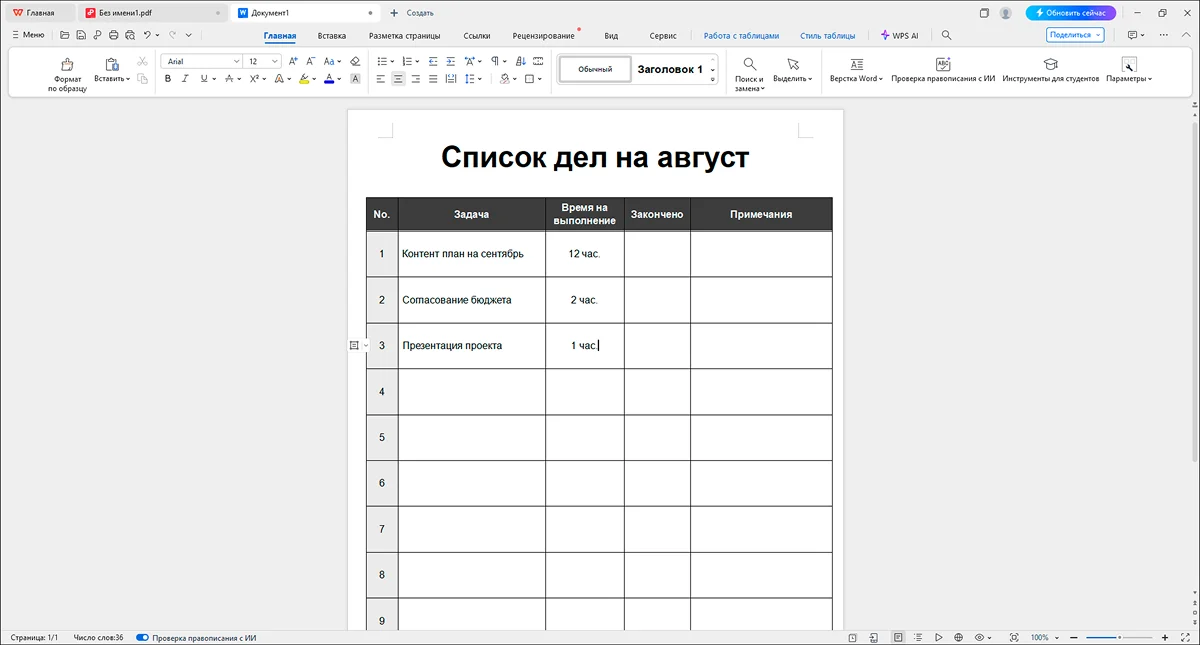Click the yellow highlight color button
1200x645 pixels.
pos(305,78)
